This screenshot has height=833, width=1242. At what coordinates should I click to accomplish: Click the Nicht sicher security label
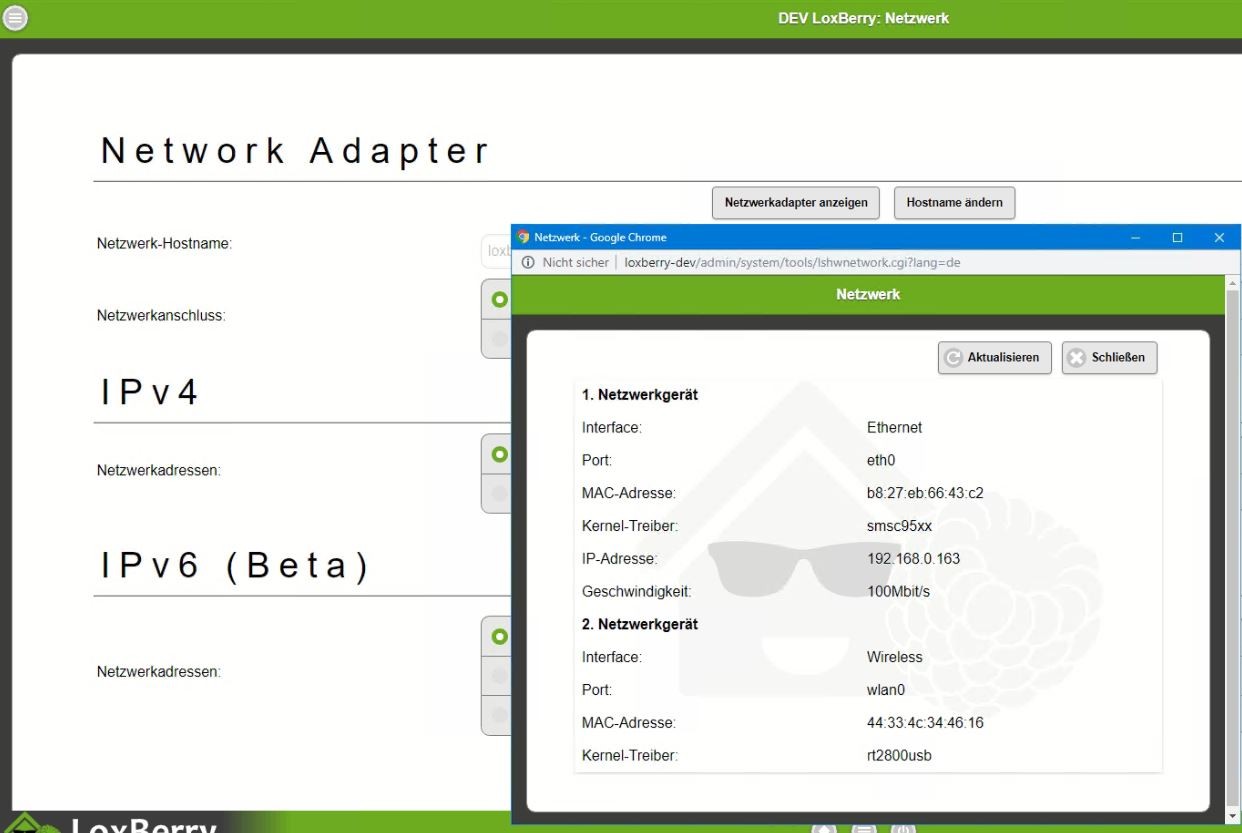[x=576, y=262]
